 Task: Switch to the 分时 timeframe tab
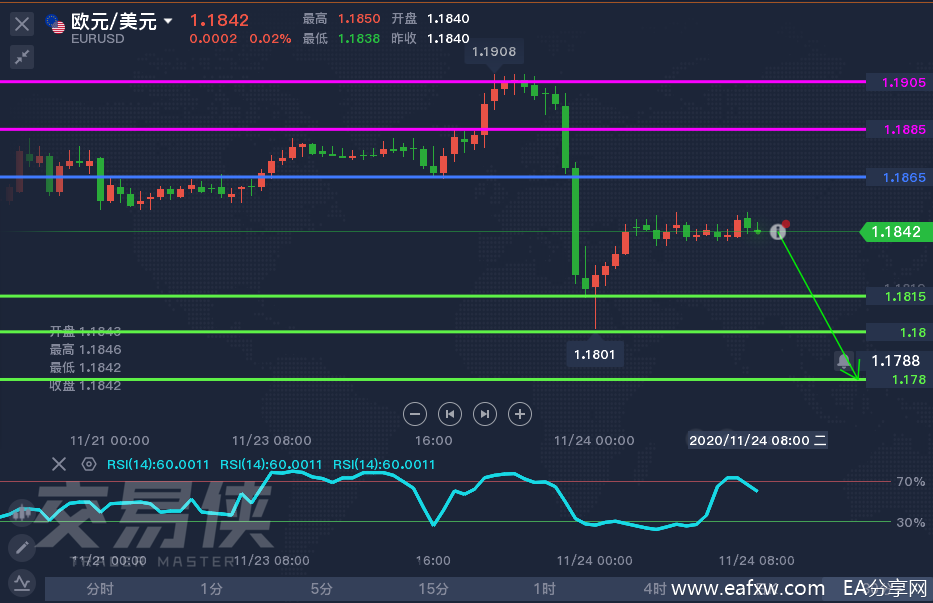[100, 588]
